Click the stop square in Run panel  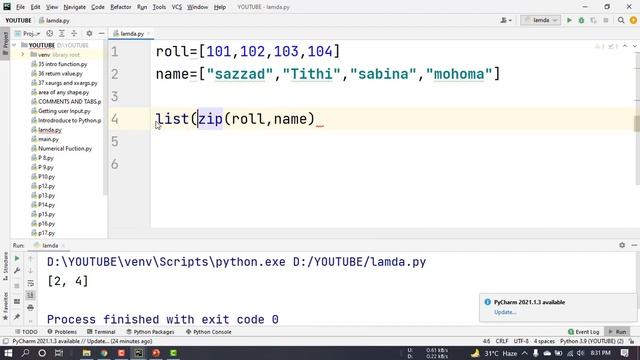coord(17,286)
